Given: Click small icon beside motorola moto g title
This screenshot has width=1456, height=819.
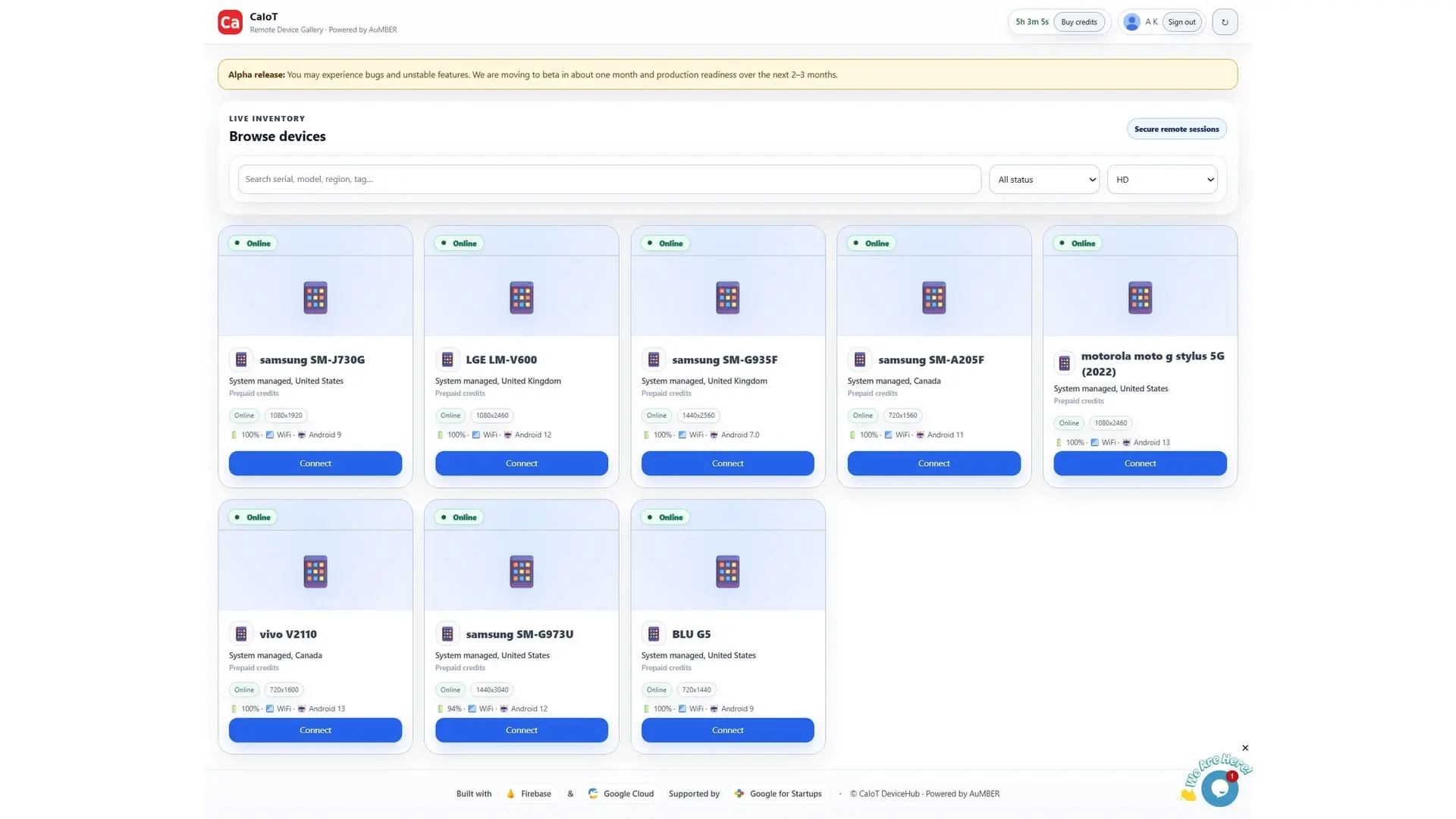Looking at the screenshot, I should [x=1065, y=363].
